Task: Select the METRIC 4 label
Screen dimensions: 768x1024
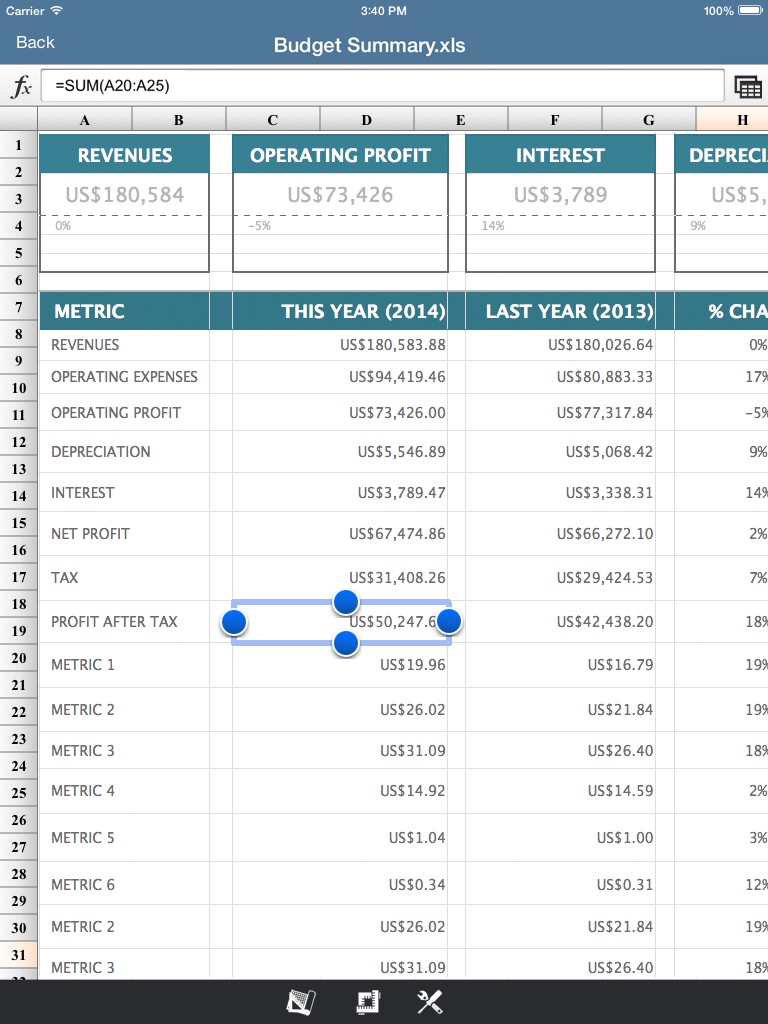Action: click(x=82, y=791)
